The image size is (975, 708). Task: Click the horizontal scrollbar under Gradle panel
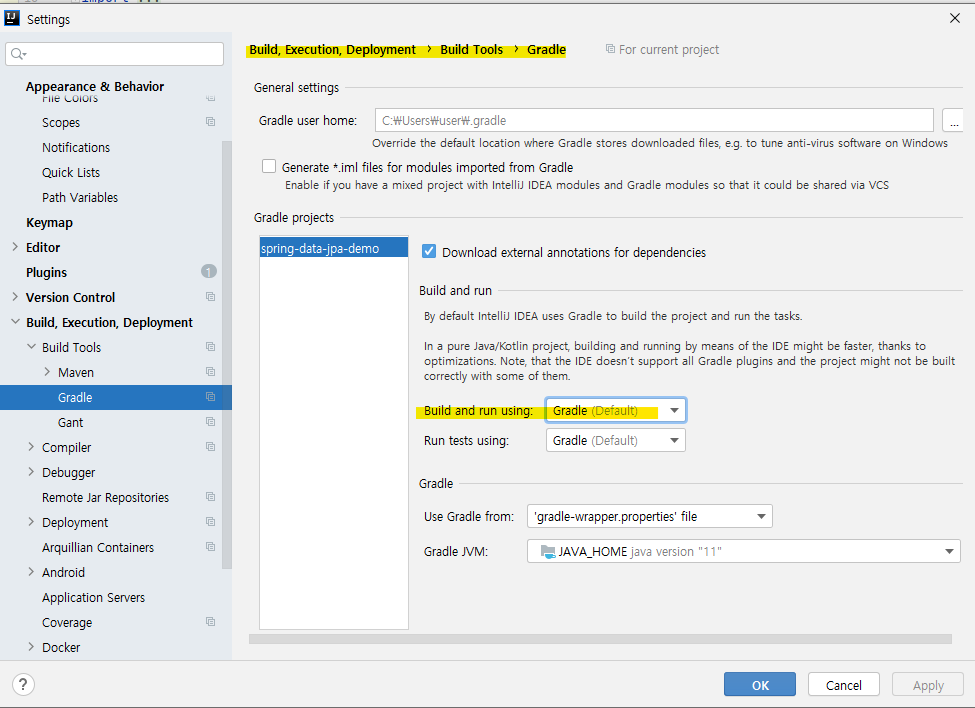600,639
